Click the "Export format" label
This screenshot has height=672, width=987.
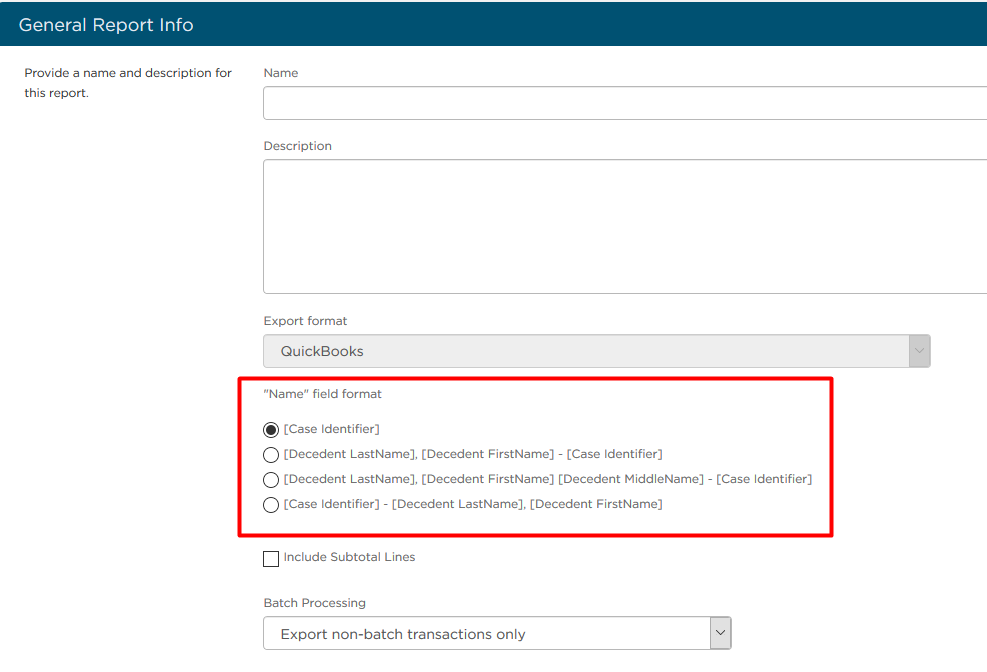coord(305,321)
